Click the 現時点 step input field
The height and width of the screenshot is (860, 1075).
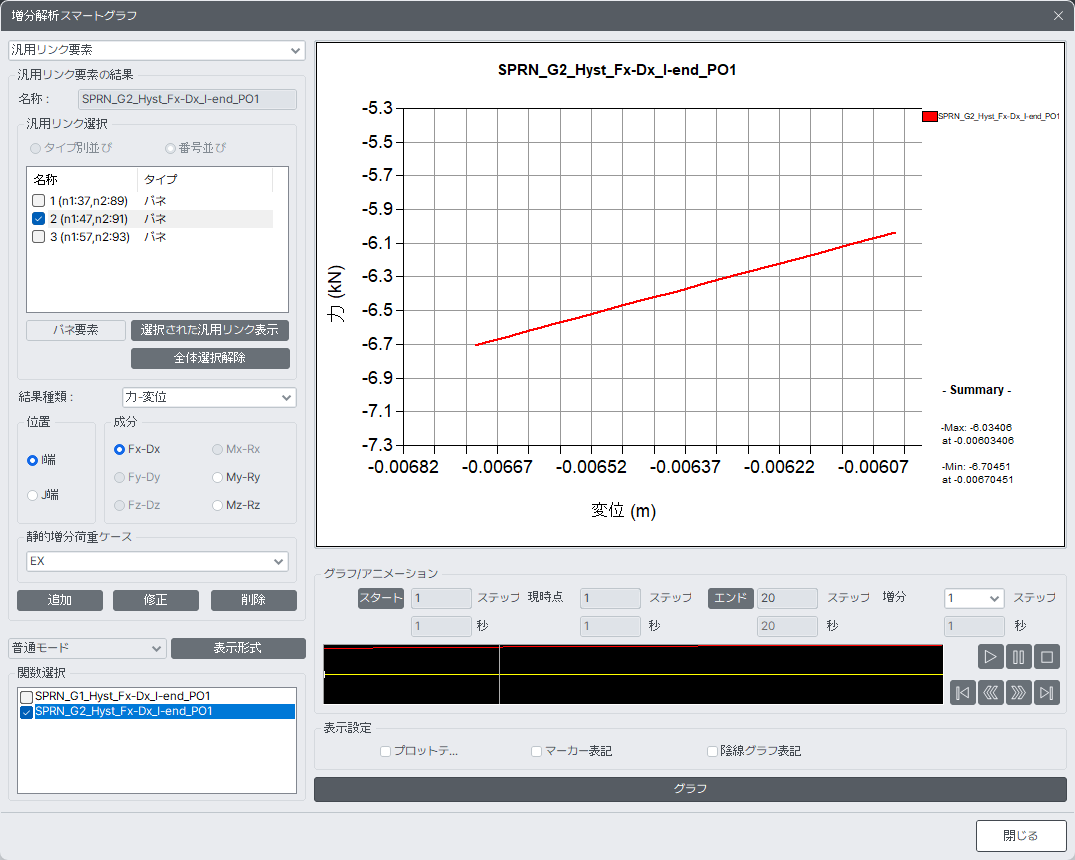pos(610,598)
